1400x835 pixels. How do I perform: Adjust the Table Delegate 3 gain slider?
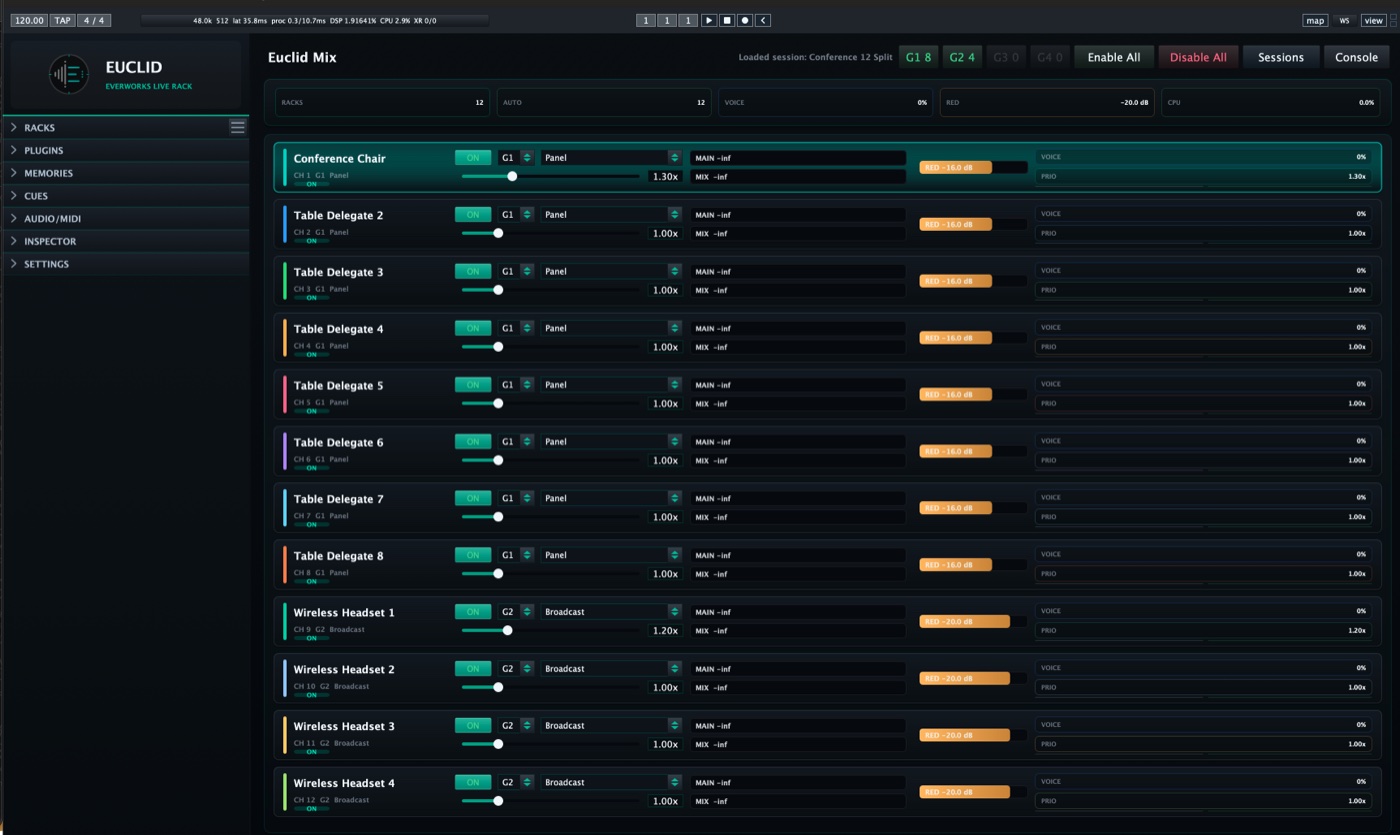pyautogui.click(x=550, y=290)
